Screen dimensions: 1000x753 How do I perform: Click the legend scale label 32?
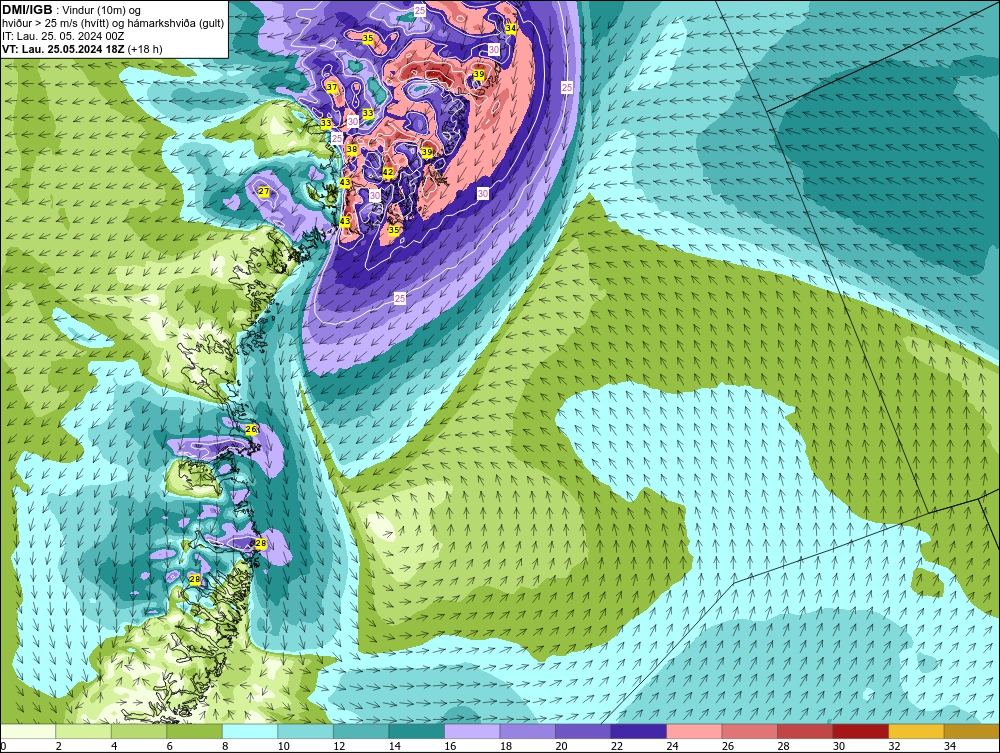coord(893,746)
